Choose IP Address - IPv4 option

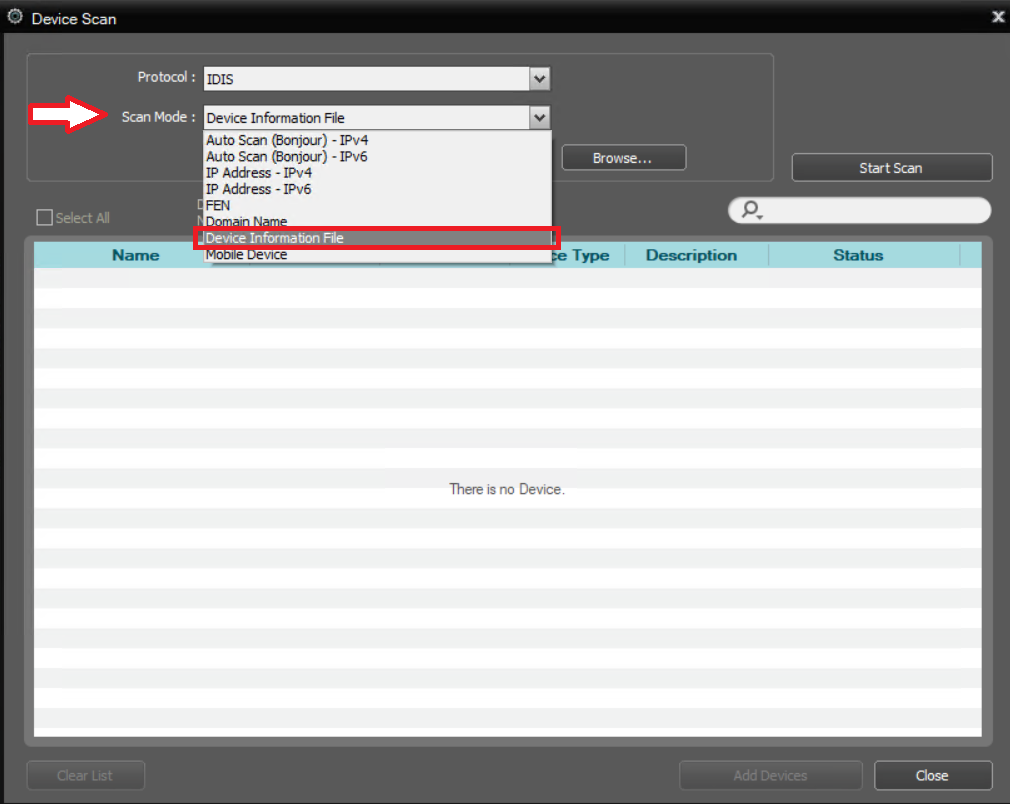coord(377,173)
